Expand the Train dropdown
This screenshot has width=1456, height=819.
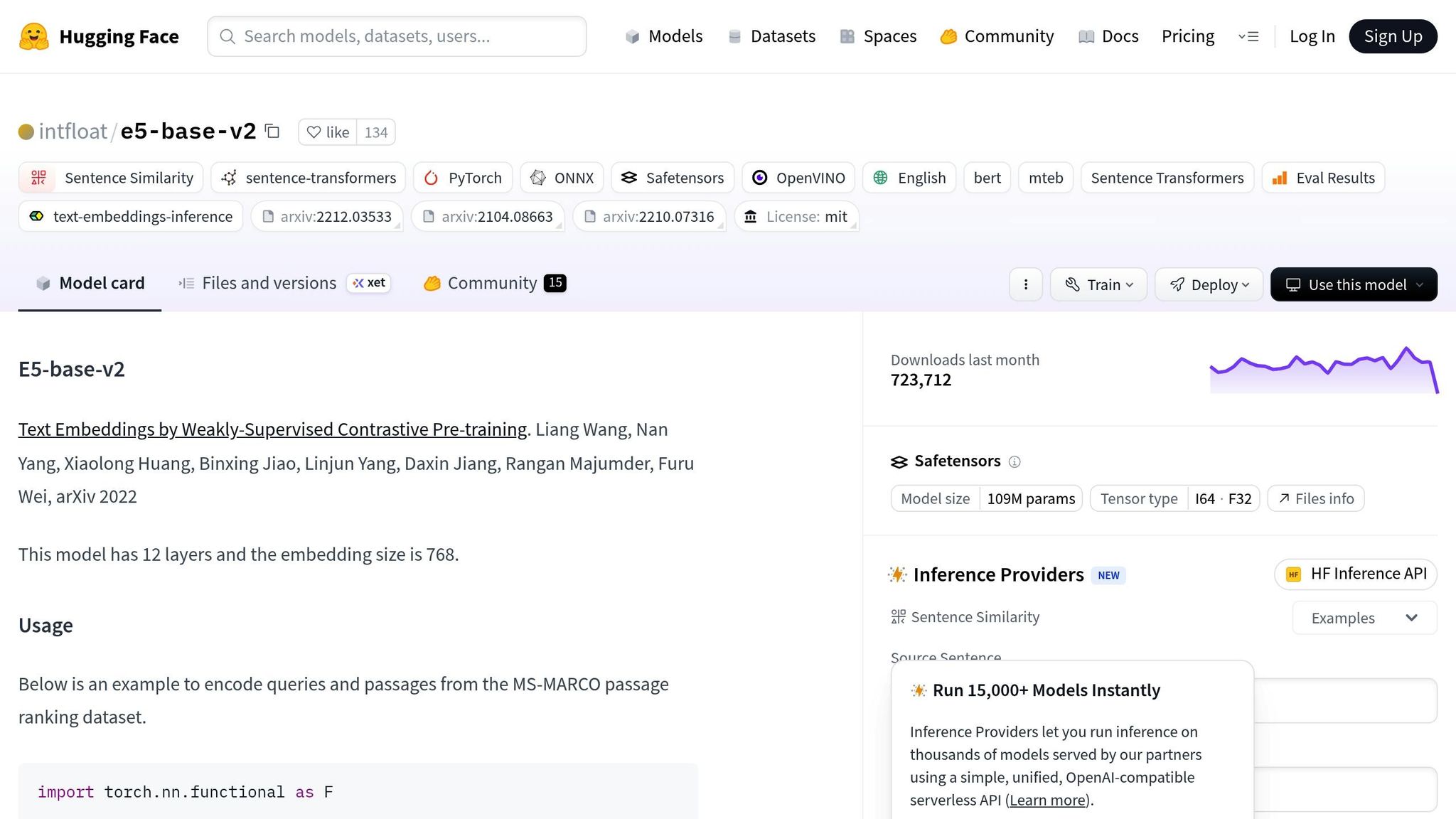tap(1098, 284)
